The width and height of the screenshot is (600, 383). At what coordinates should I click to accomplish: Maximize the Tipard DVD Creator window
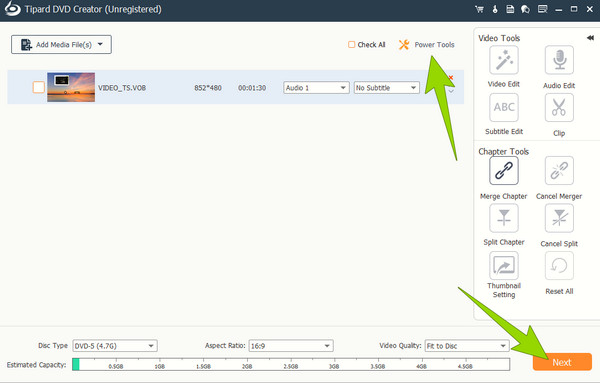574,9
